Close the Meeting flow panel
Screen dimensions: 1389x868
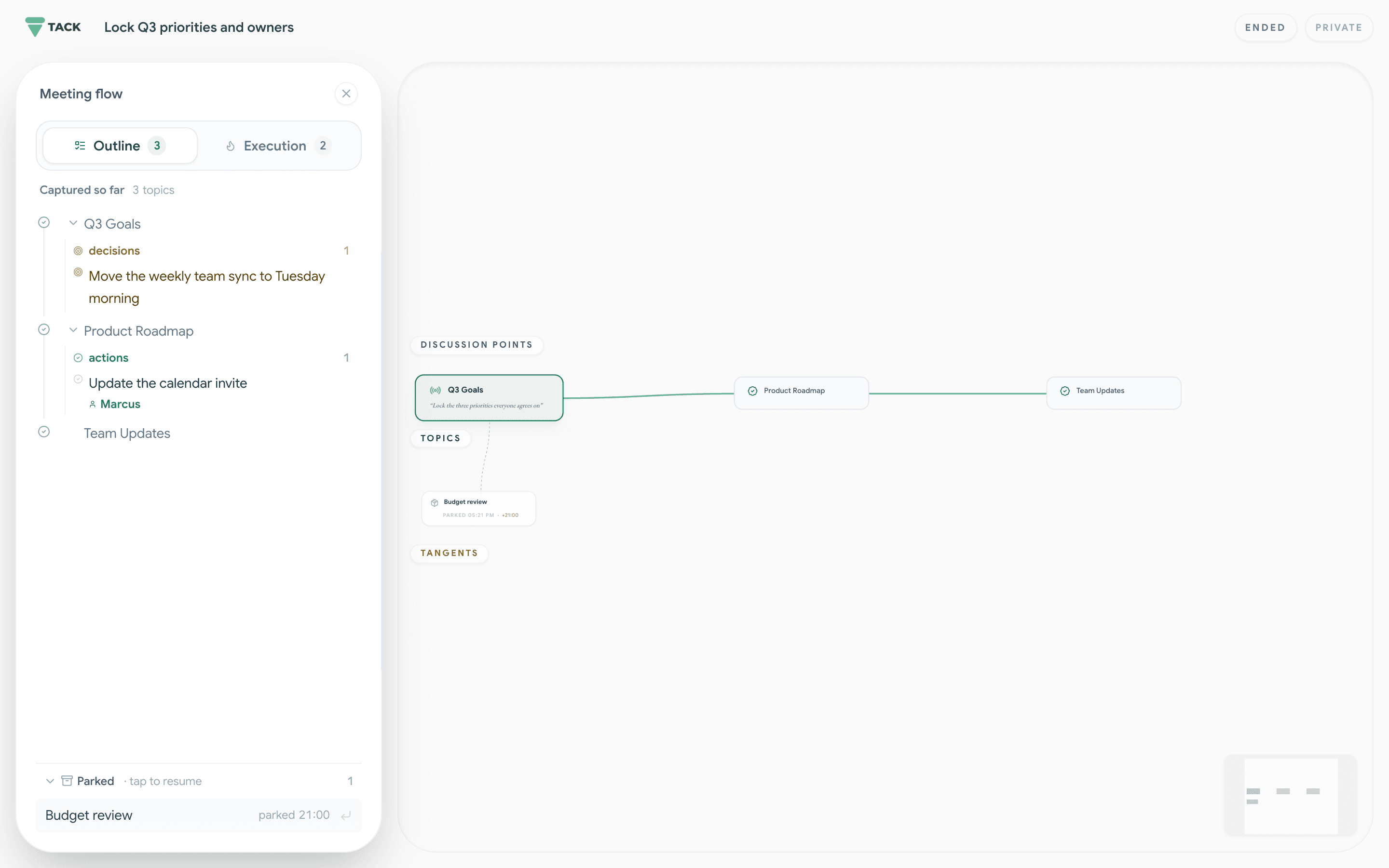tap(346, 94)
